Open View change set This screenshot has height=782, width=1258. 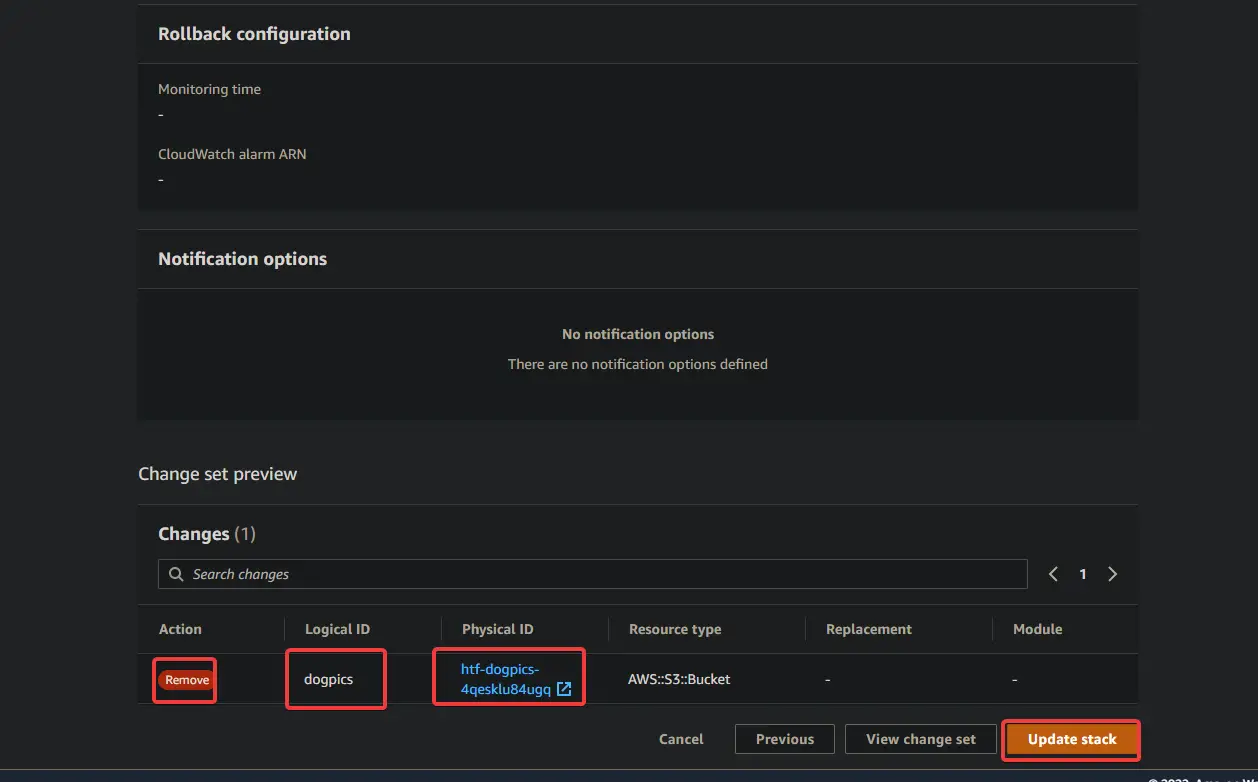920,739
